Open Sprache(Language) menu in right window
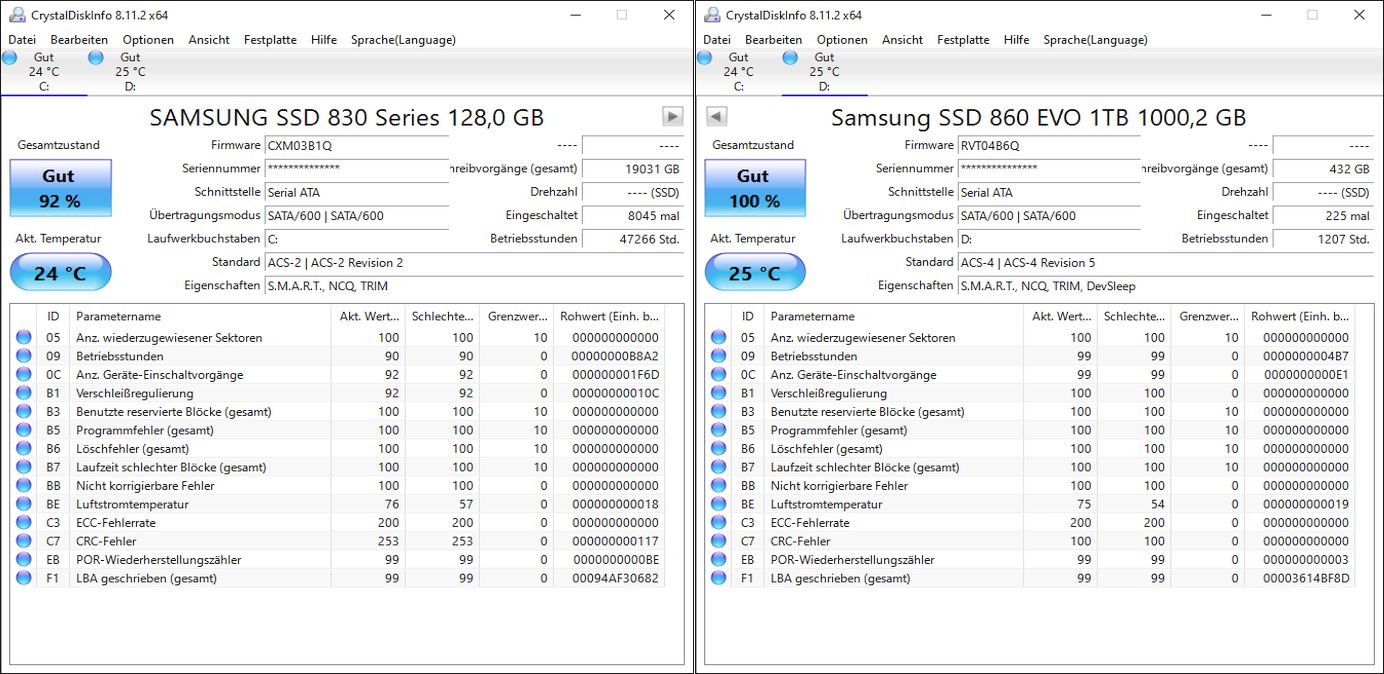The width and height of the screenshot is (1384, 674). [x=1096, y=40]
